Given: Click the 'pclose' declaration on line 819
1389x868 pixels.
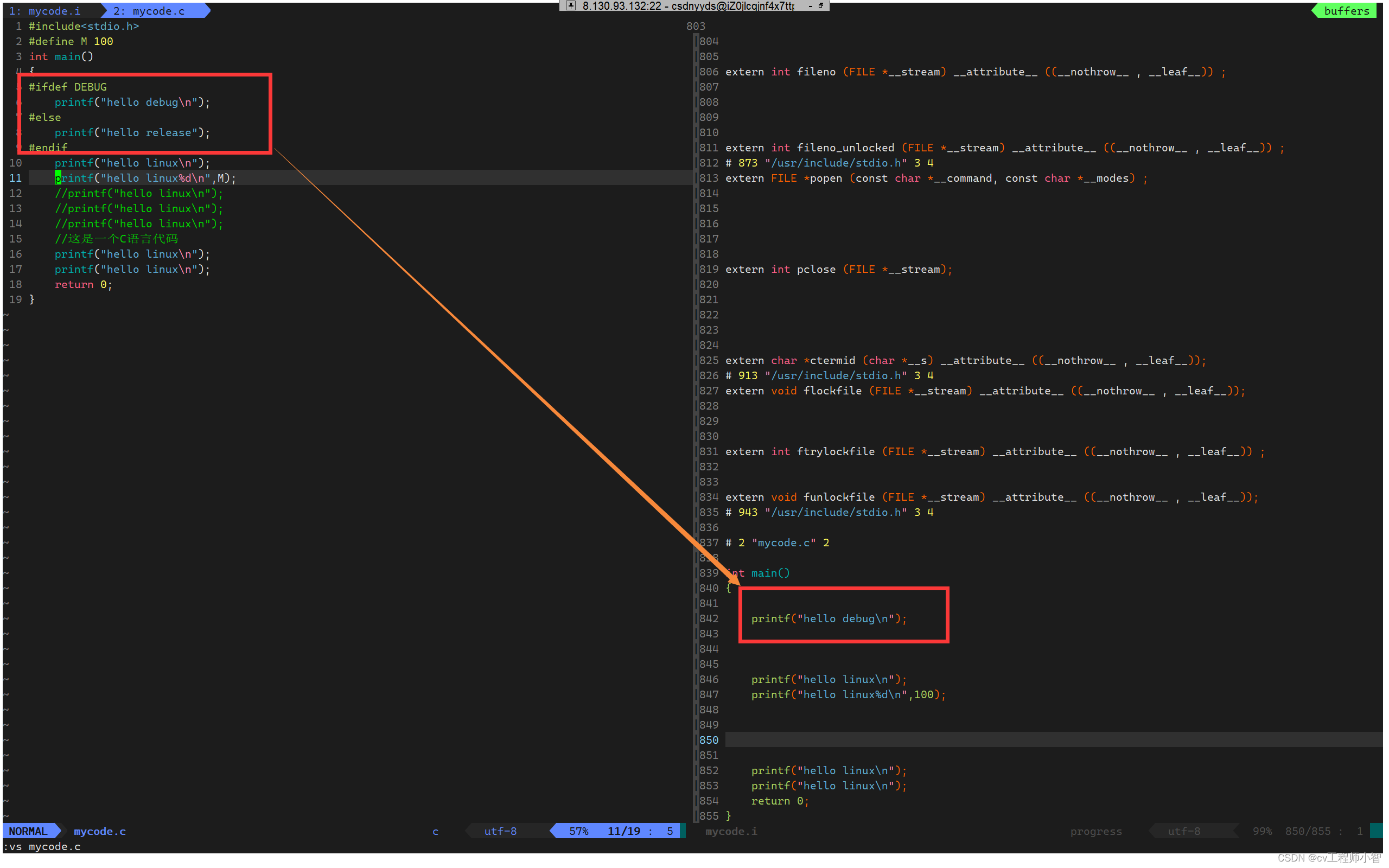Looking at the screenshot, I should tap(839, 269).
